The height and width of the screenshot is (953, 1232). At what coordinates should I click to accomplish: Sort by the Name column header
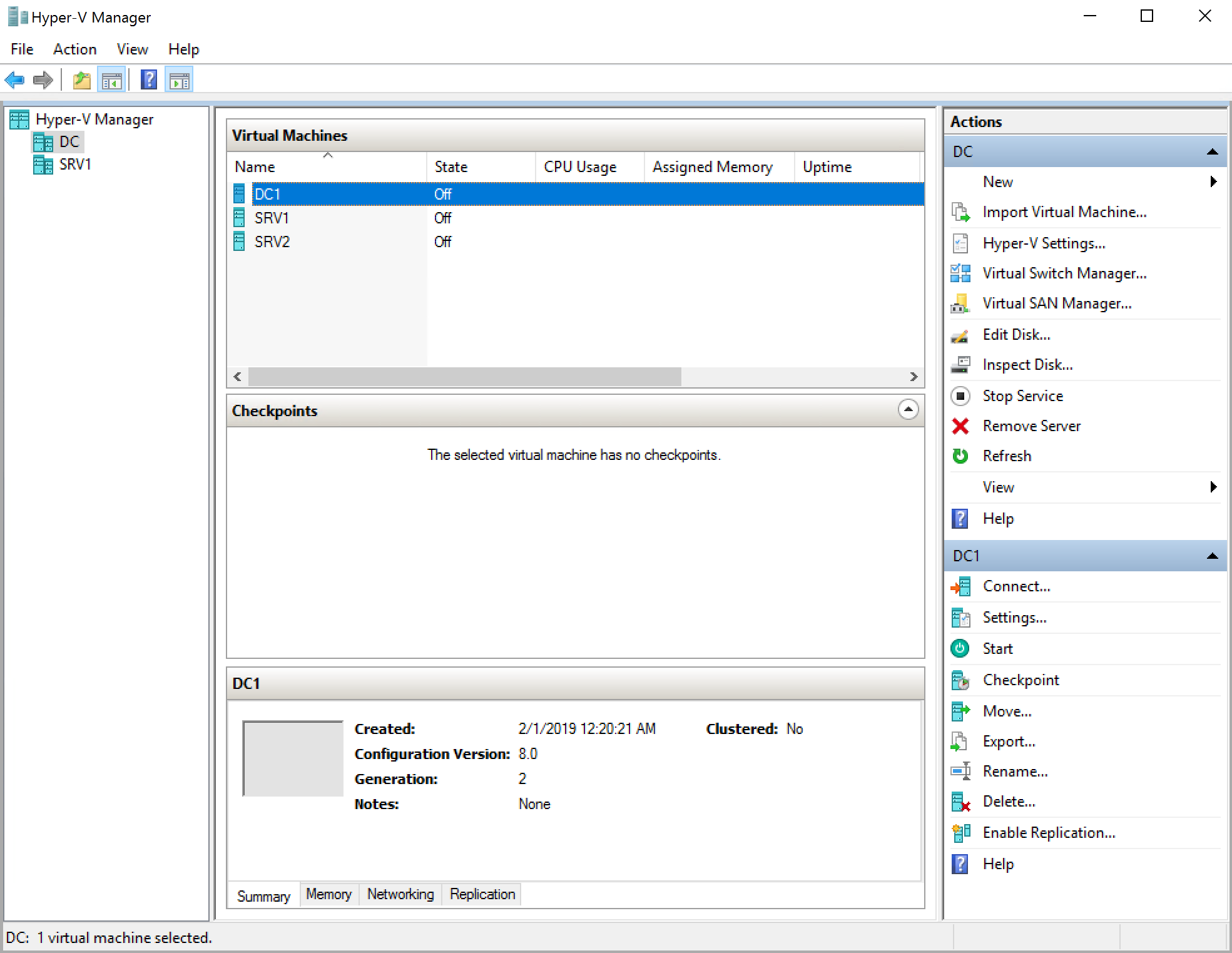point(327,167)
